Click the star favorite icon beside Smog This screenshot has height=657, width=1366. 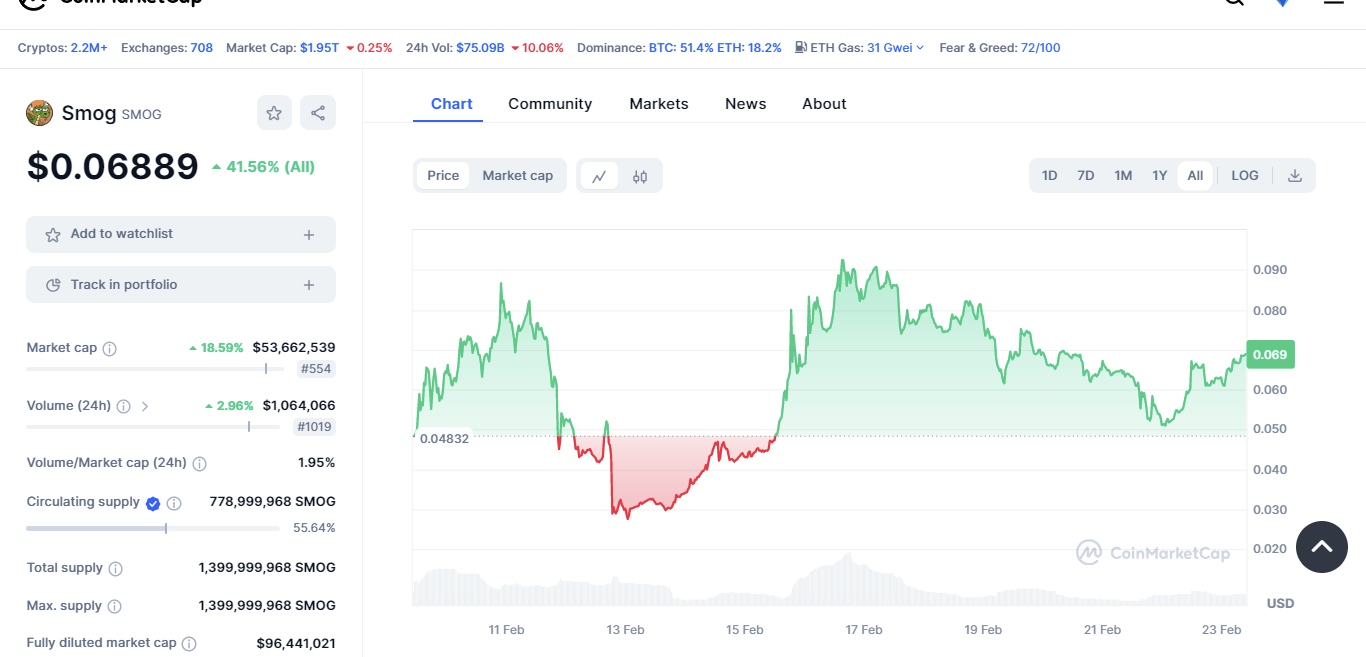pyautogui.click(x=274, y=113)
